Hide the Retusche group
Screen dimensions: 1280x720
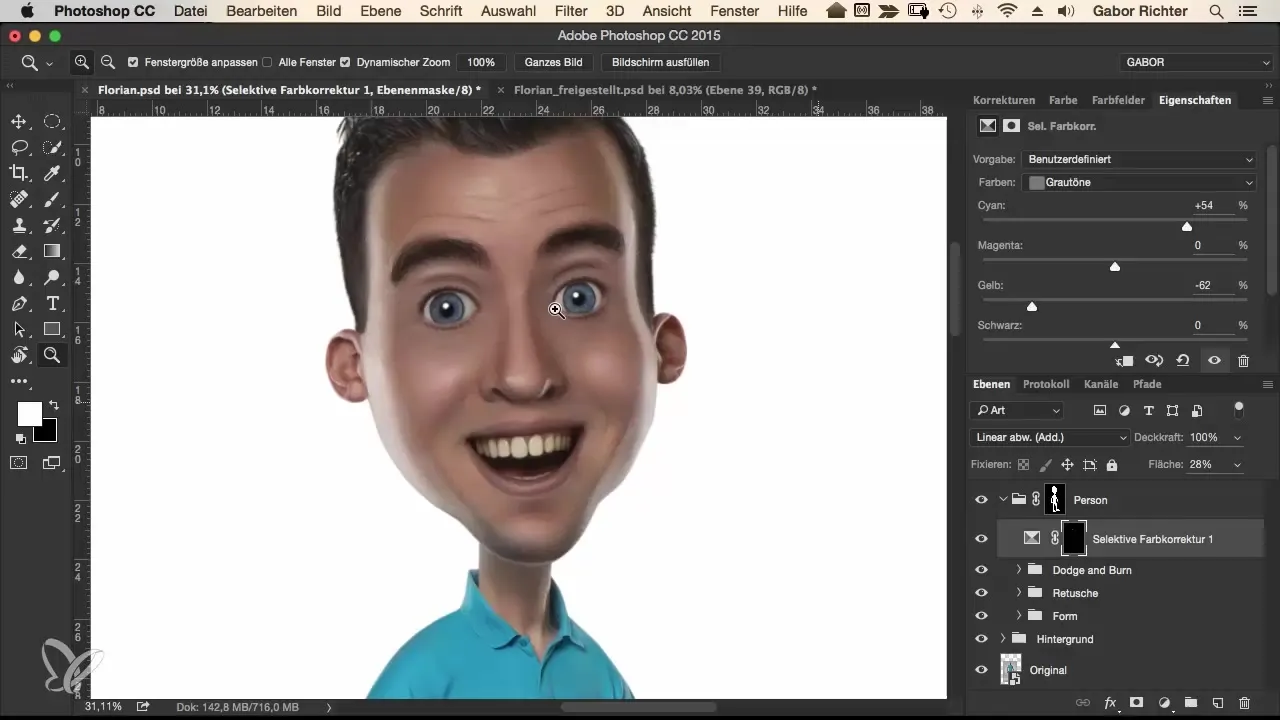pos(981,593)
